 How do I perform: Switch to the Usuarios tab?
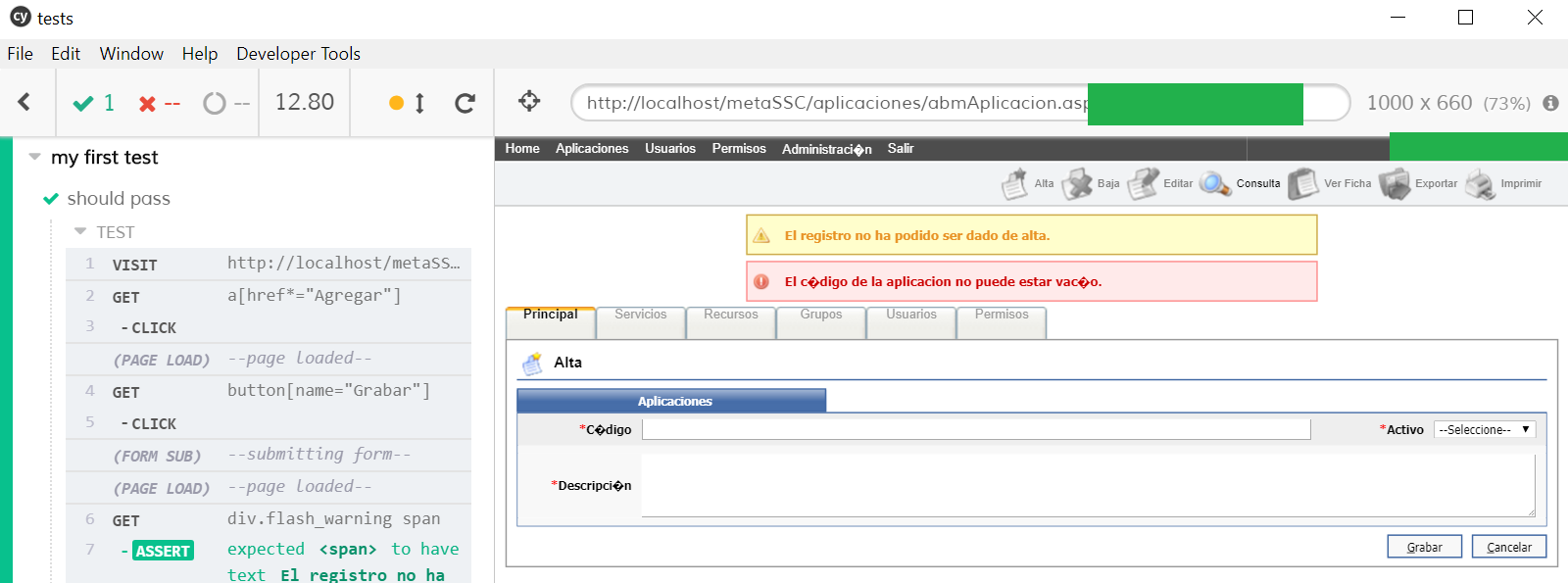point(911,321)
